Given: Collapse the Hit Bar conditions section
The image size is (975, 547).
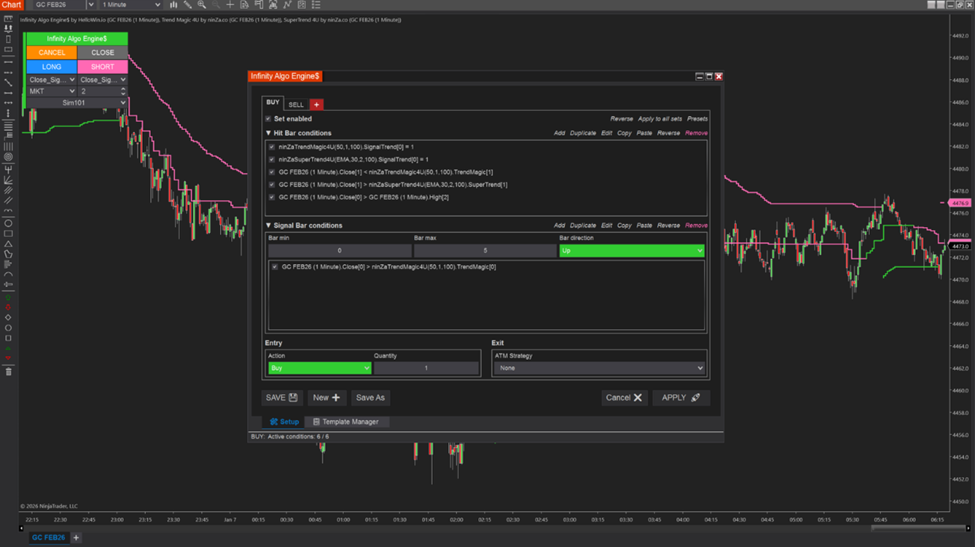Looking at the screenshot, I should [x=269, y=133].
